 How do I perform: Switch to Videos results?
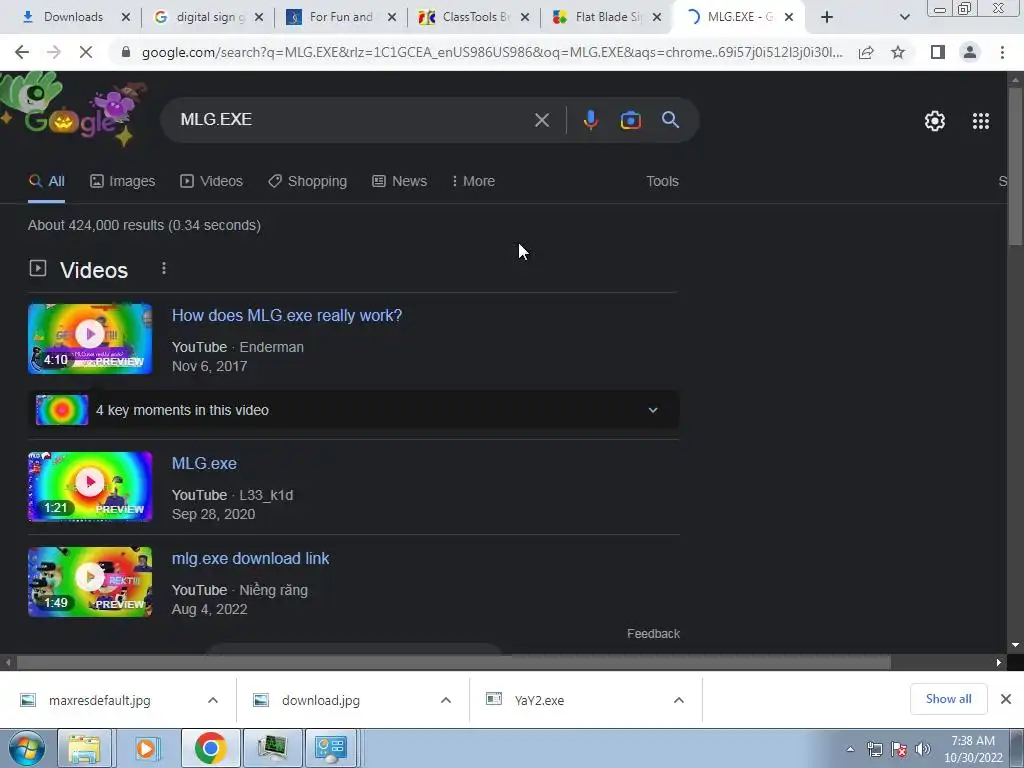[212, 182]
